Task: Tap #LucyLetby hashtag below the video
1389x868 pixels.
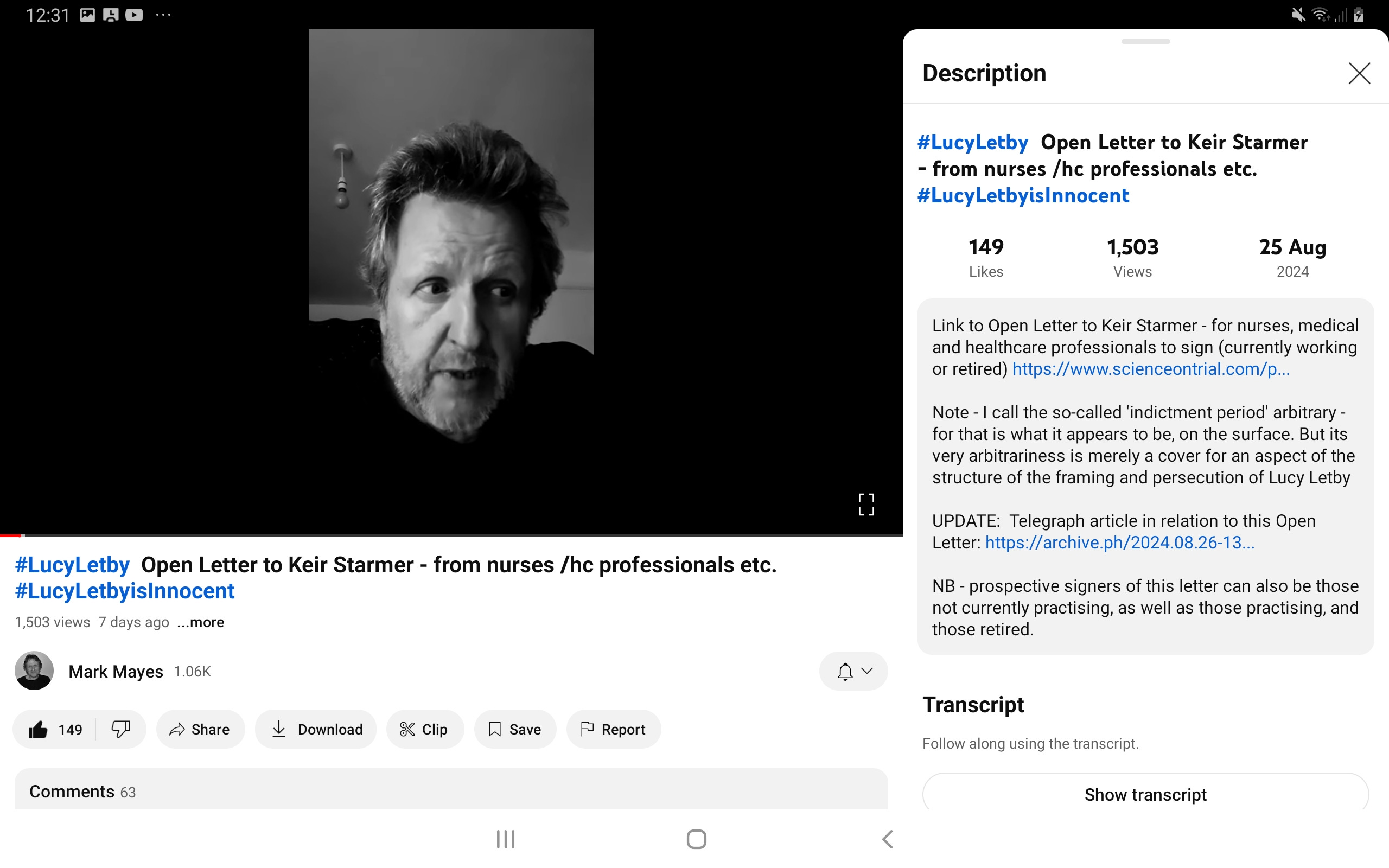Action: (x=72, y=565)
